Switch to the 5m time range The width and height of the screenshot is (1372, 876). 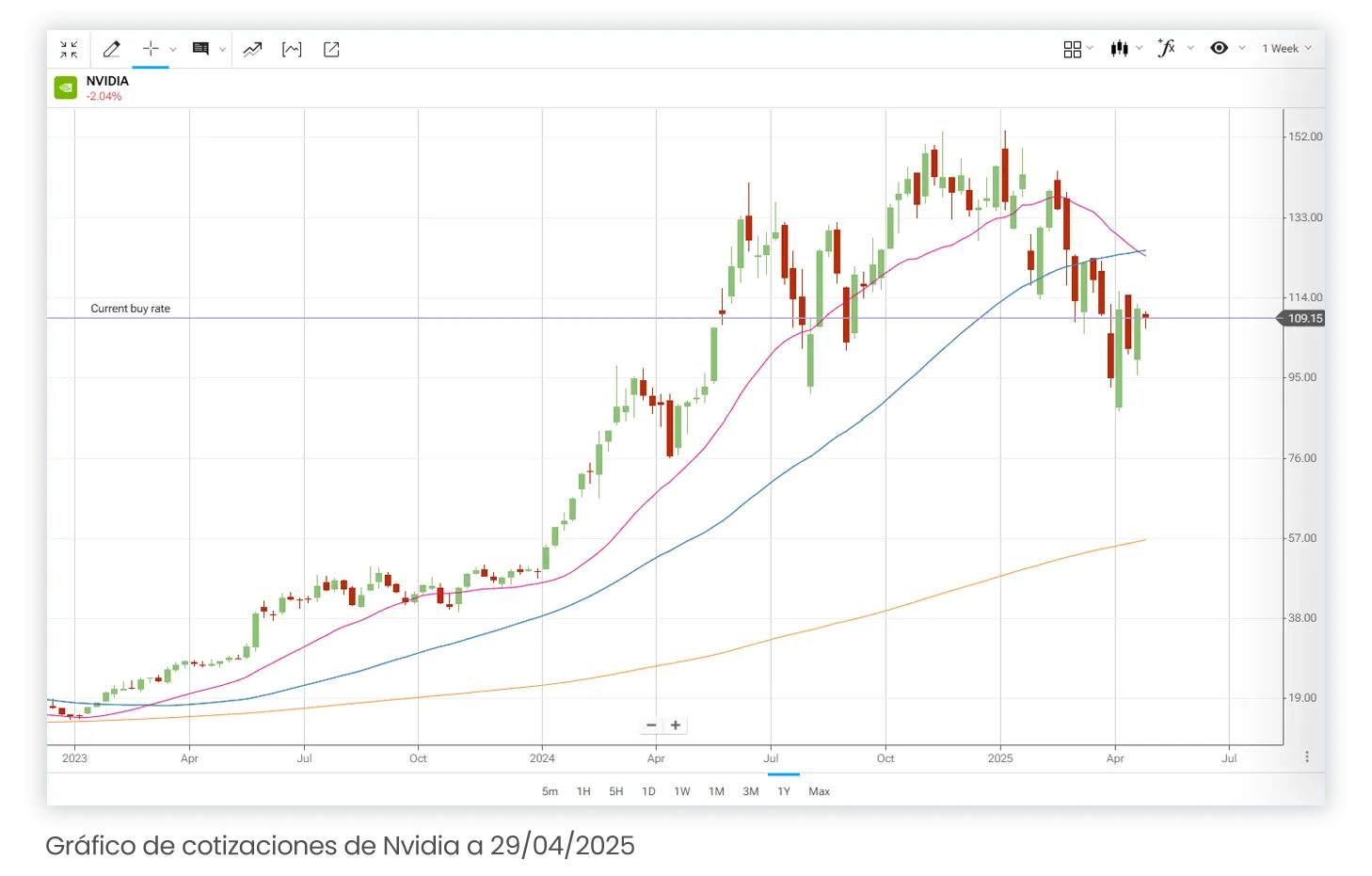click(x=550, y=791)
